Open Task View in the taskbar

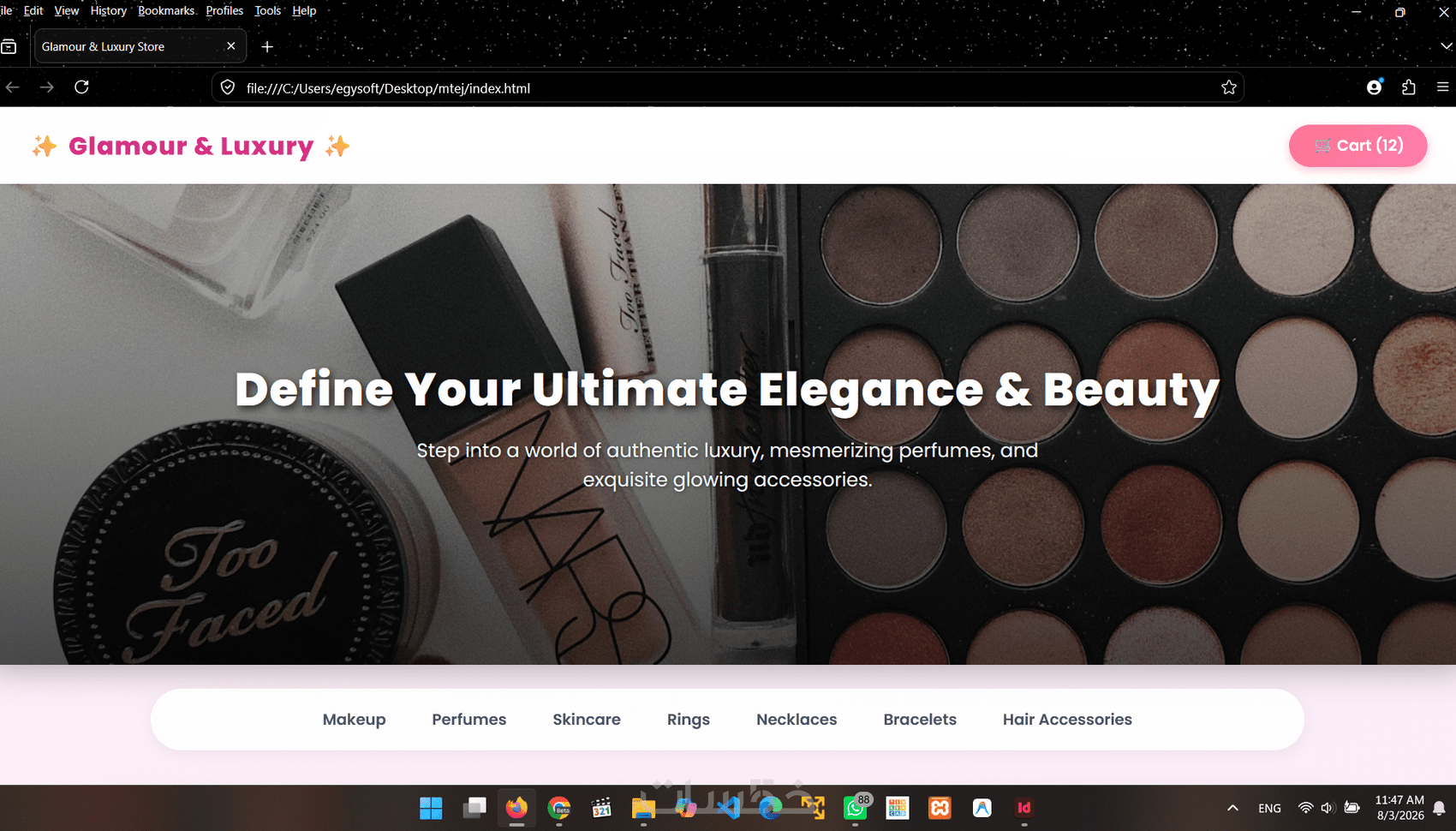point(474,808)
